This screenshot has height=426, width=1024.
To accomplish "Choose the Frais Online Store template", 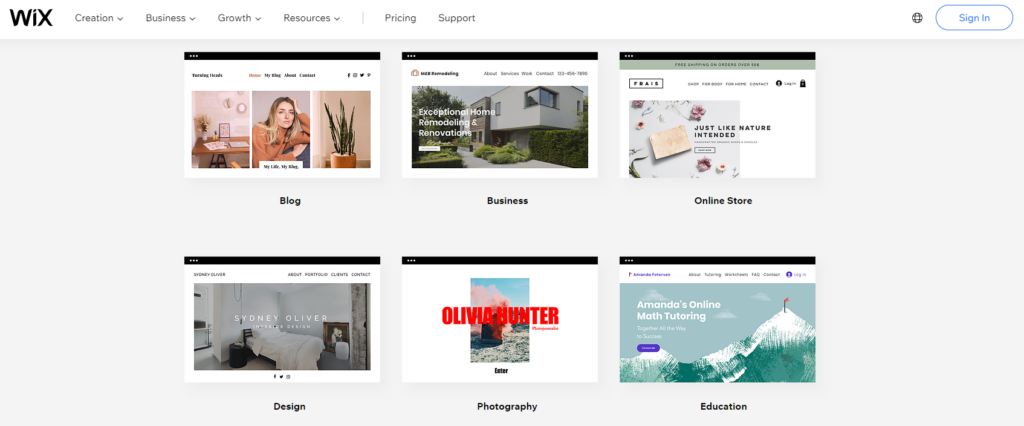I will click(717, 115).
